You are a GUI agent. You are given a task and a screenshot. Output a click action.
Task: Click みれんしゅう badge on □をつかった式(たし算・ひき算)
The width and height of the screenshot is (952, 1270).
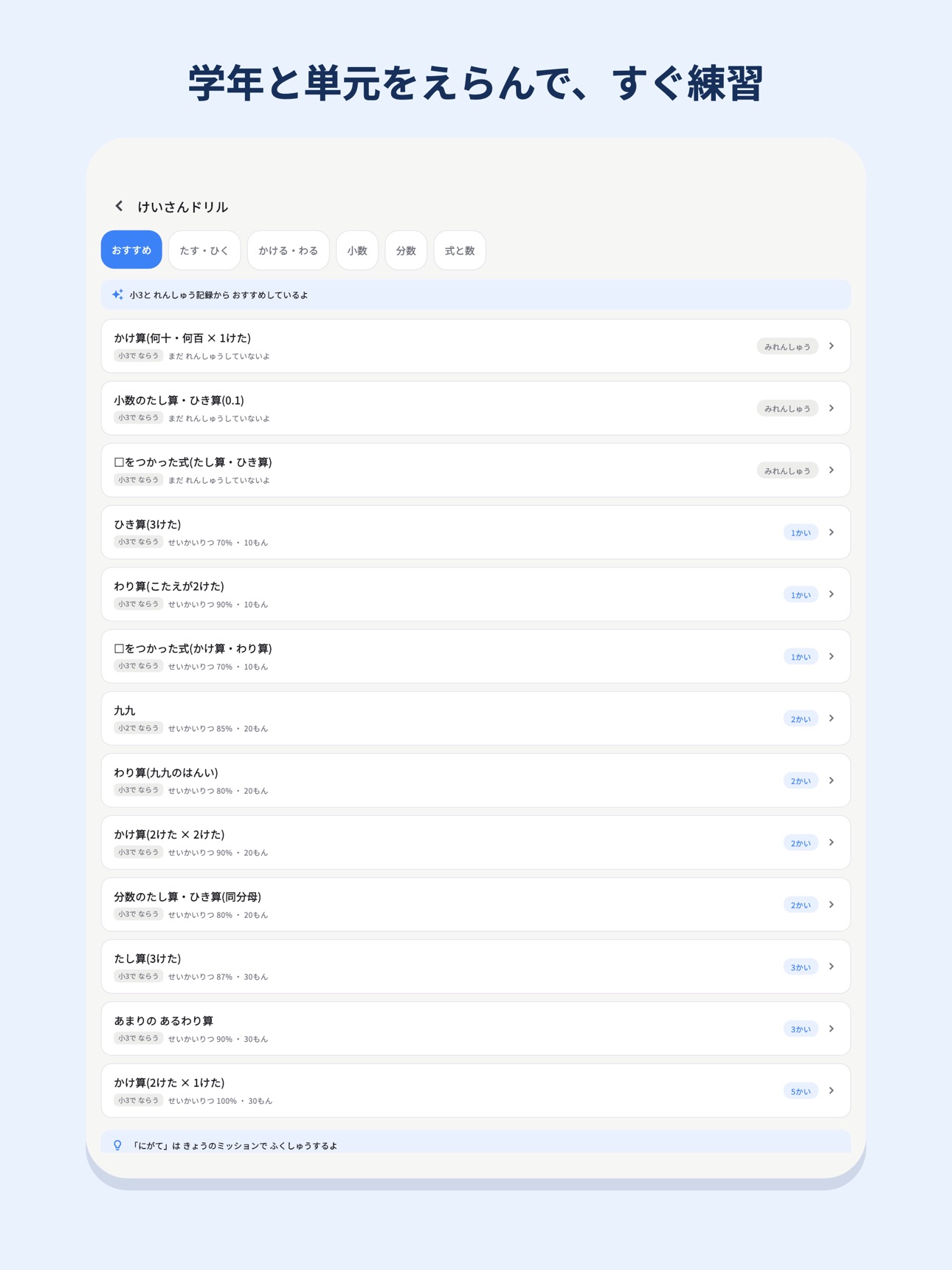point(787,470)
